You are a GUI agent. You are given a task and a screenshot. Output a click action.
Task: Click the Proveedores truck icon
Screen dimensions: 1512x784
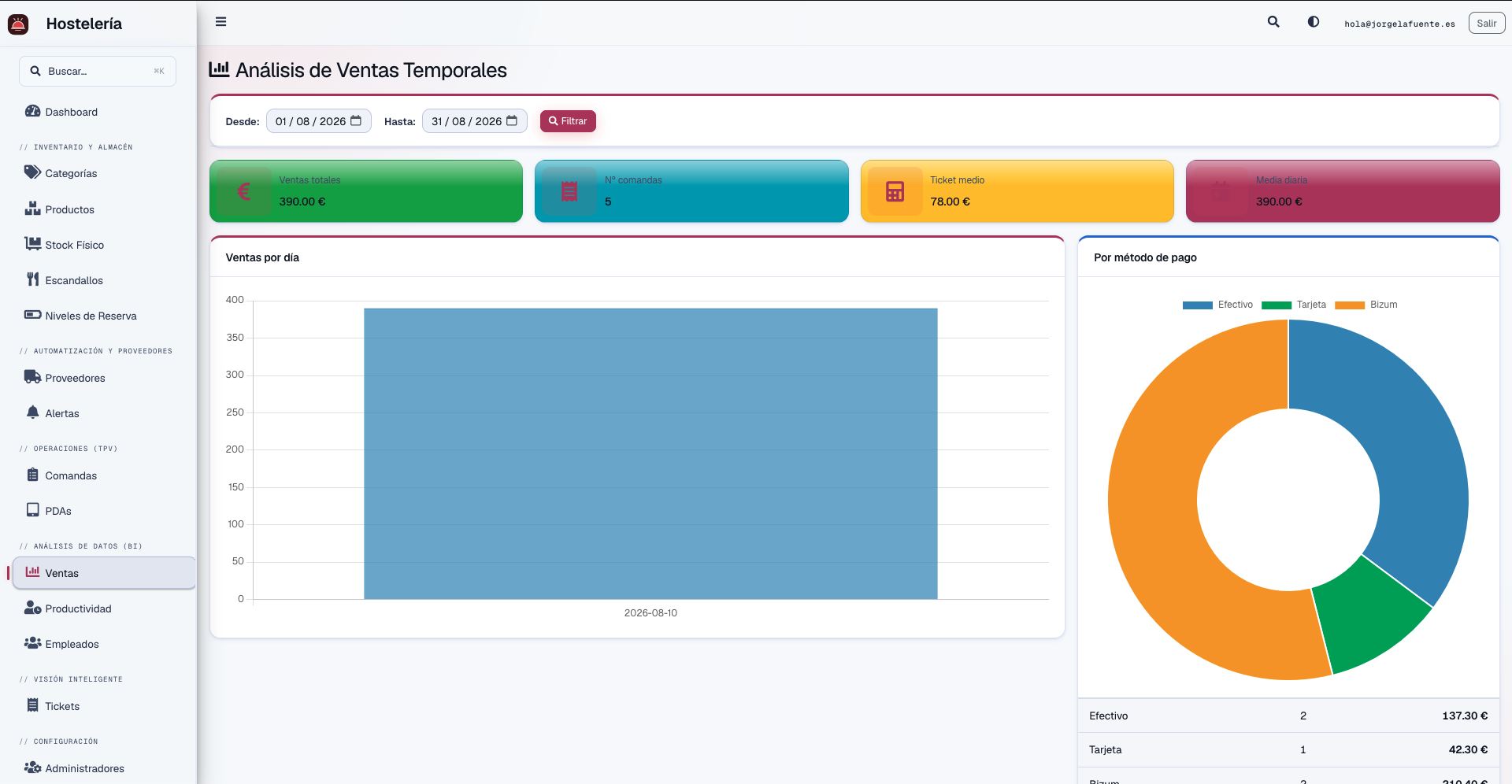[32, 377]
